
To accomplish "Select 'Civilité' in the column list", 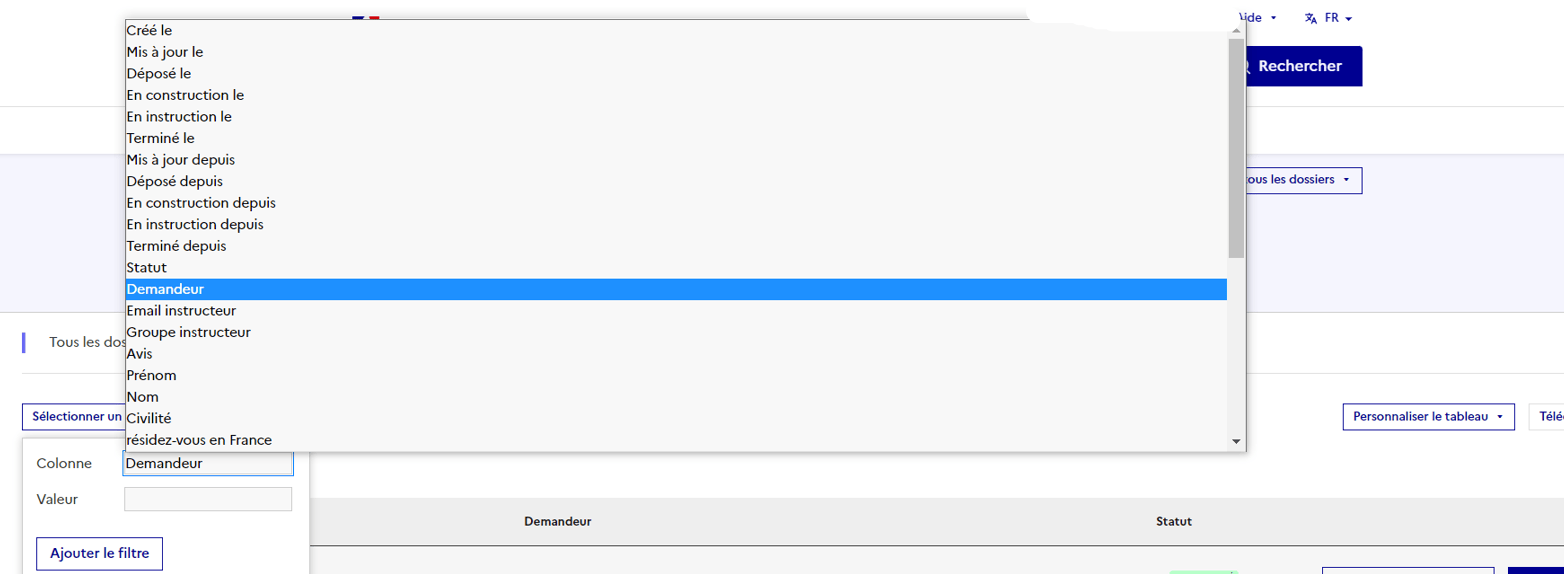I will pos(676,418).
